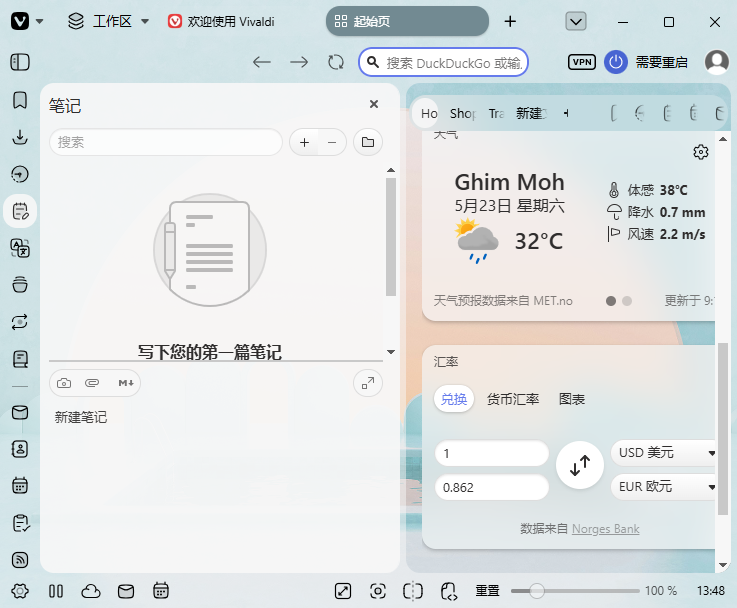Click the notes 搜索 search field

165,142
